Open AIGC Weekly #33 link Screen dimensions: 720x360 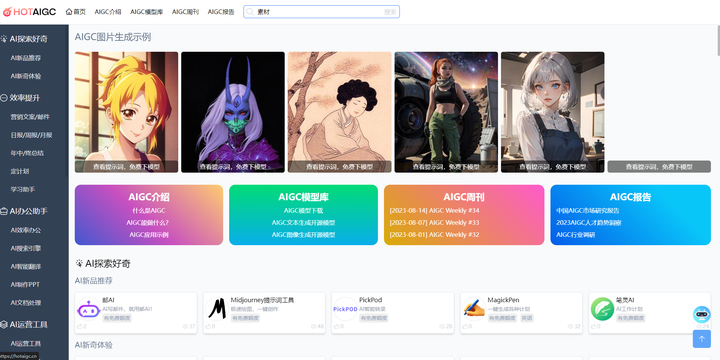pyautogui.click(x=434, y=223)
